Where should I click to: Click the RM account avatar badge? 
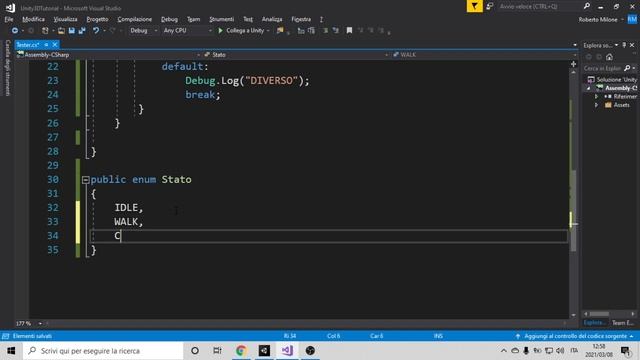[632, 19]
